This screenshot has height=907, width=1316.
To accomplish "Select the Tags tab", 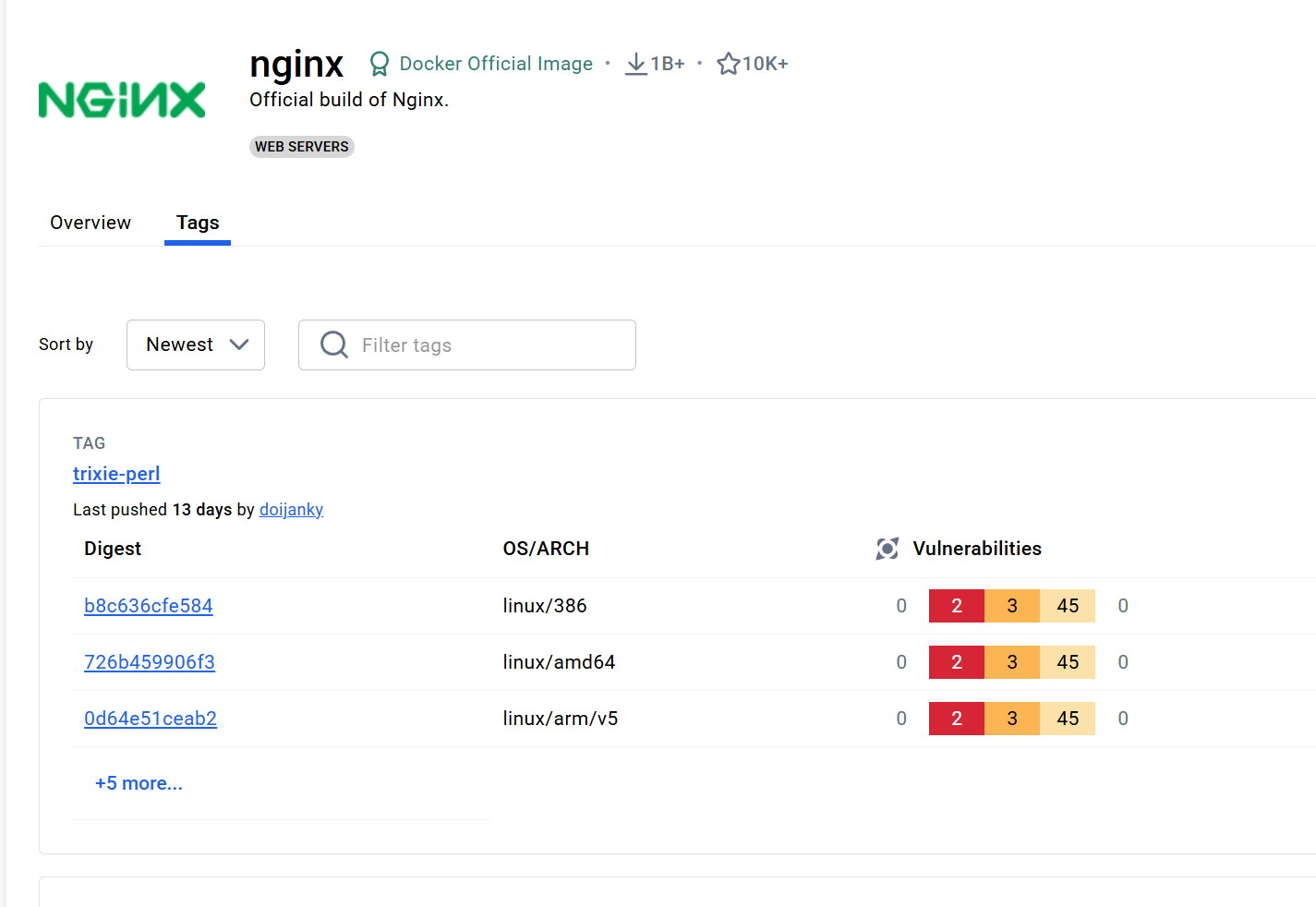I will (x=198, y=223).
